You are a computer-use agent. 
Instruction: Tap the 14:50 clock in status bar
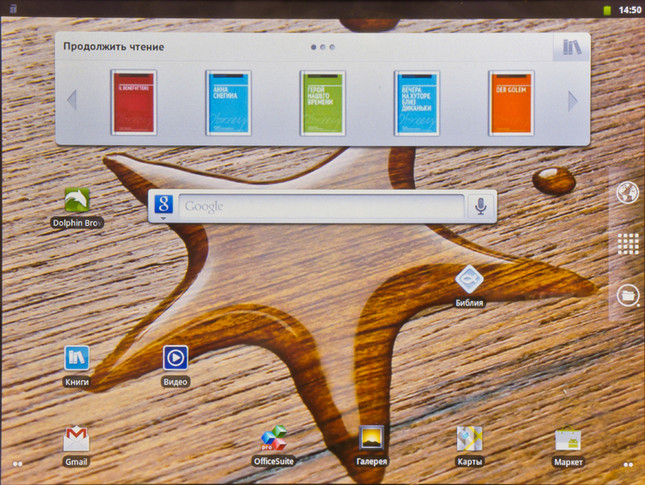(630, 10)
